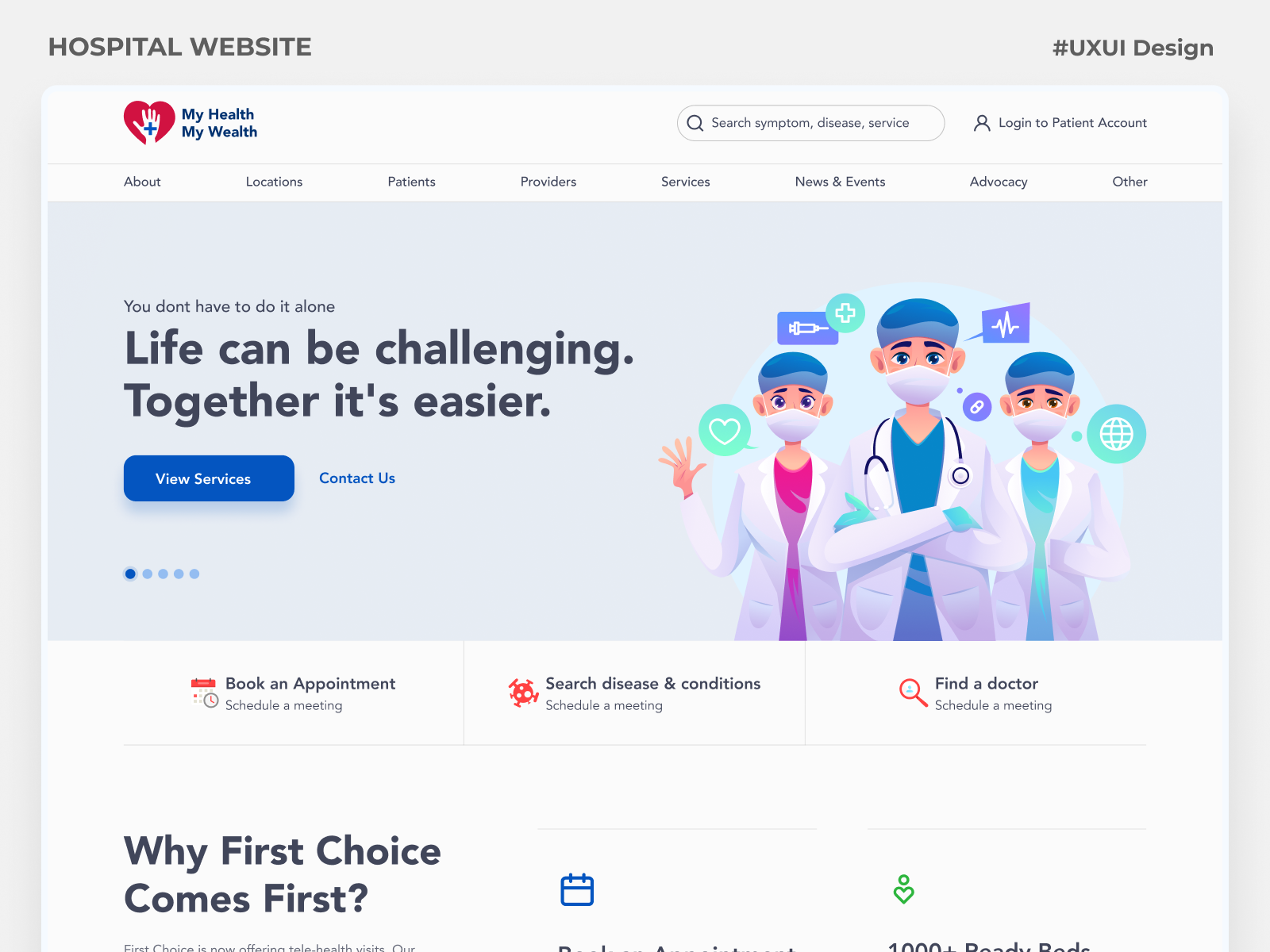Click the blue calendar icon in feature card
1270x952 pixels.
coord(577,889)
